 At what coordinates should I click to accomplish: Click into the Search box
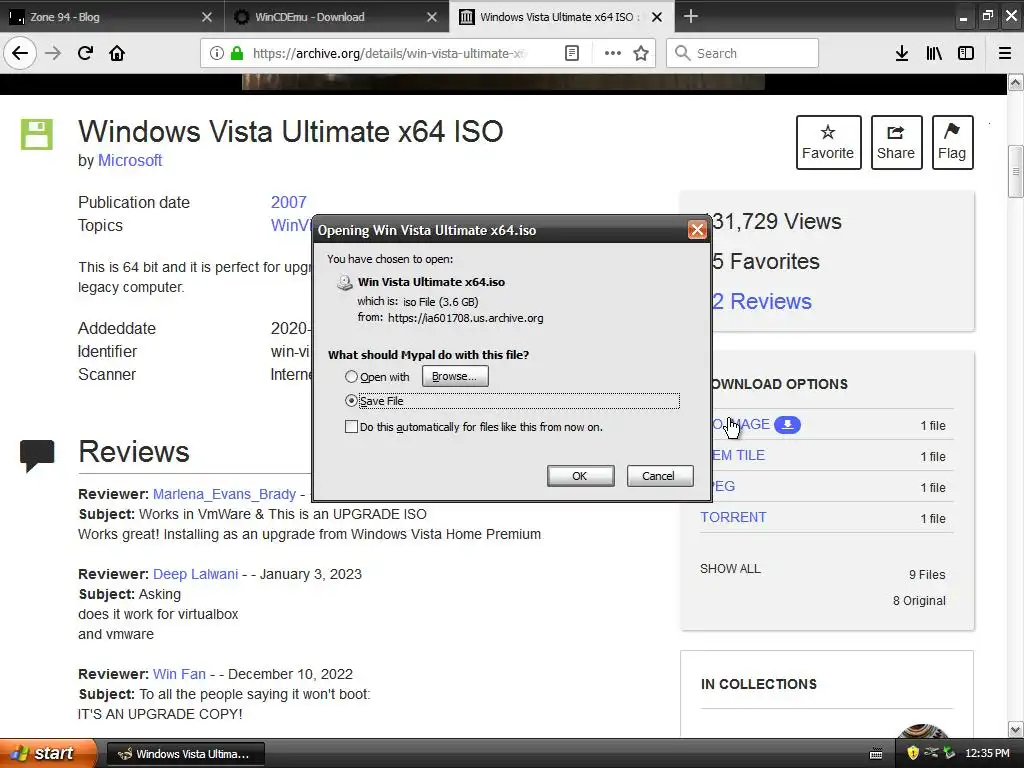742,53
